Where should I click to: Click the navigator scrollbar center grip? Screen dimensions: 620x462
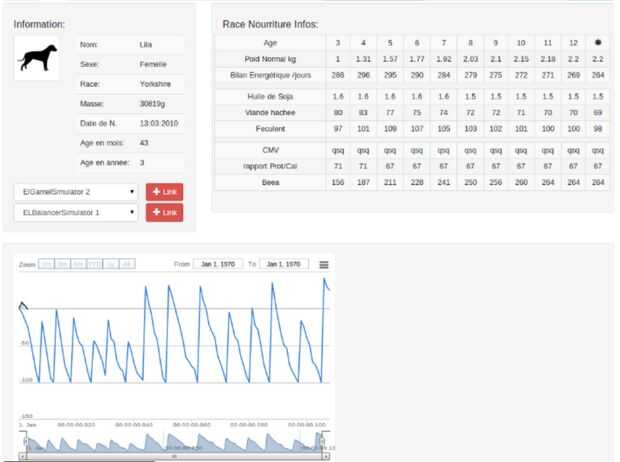coord(174,456)
